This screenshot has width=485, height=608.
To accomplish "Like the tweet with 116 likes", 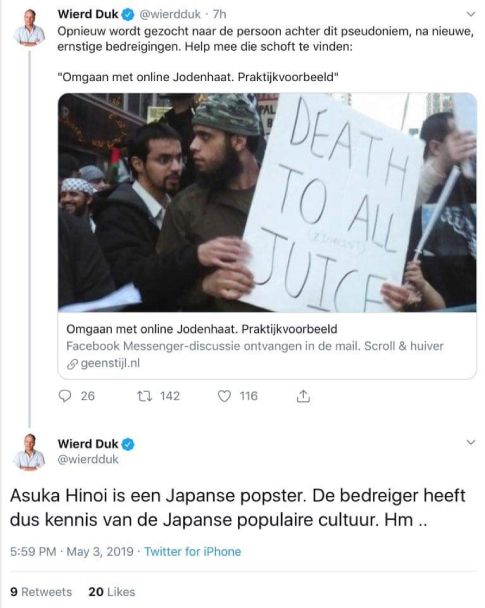I will [x=224, y=396].
